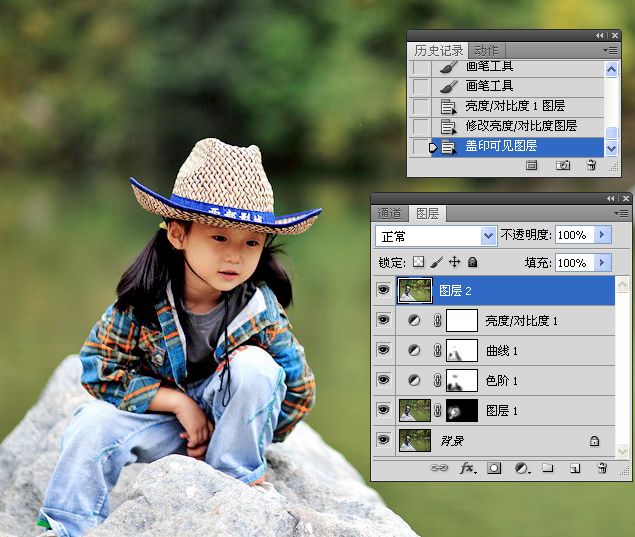Select the 亮度/对比度 1 mask thumbnail

coord(462,320)
